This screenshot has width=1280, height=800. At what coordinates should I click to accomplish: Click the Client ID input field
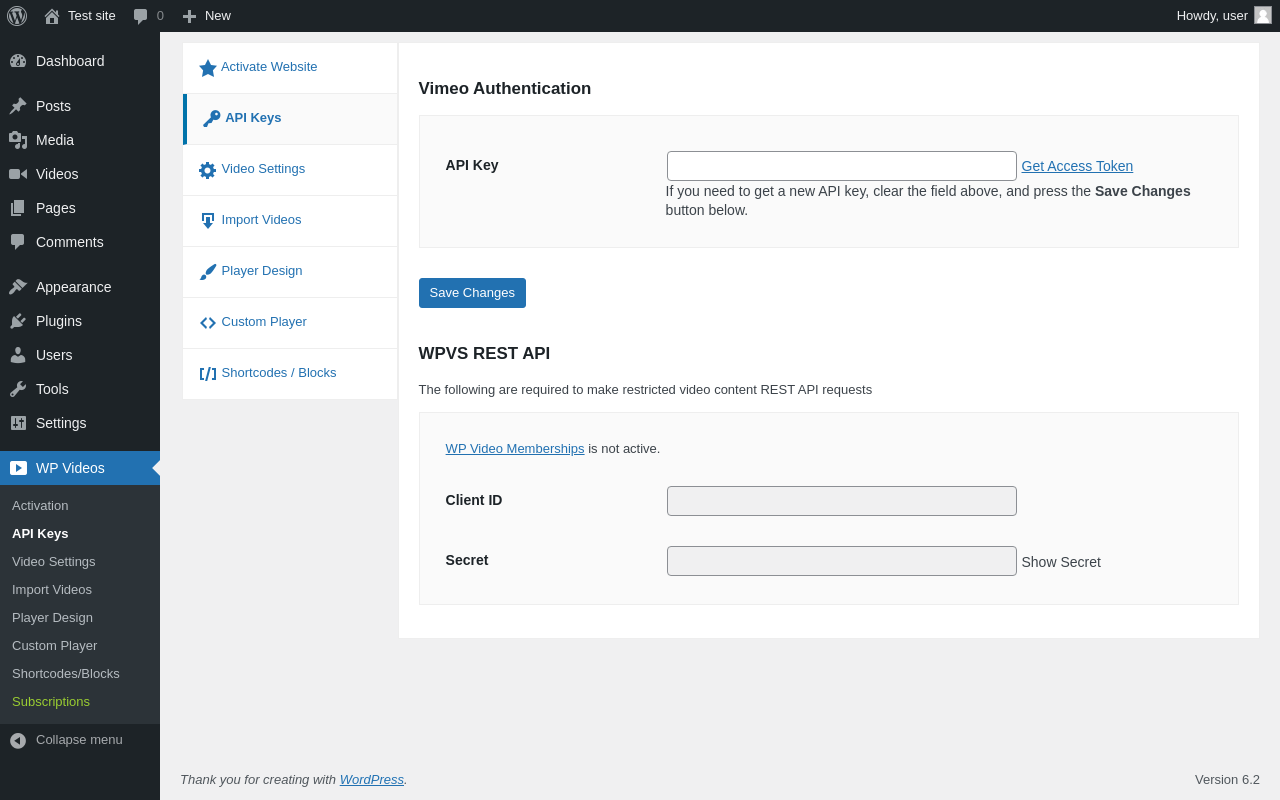click(842, 501)
